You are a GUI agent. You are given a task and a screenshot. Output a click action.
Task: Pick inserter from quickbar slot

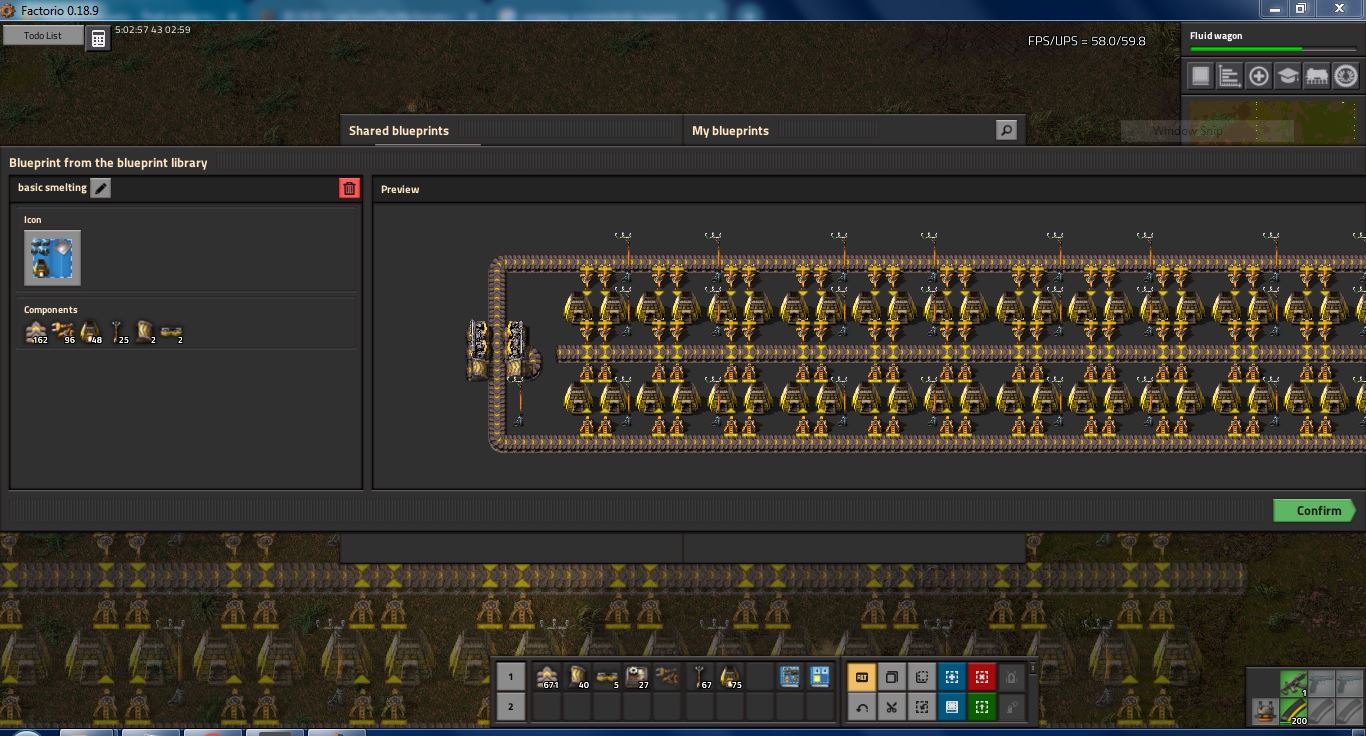click(667, 677)
